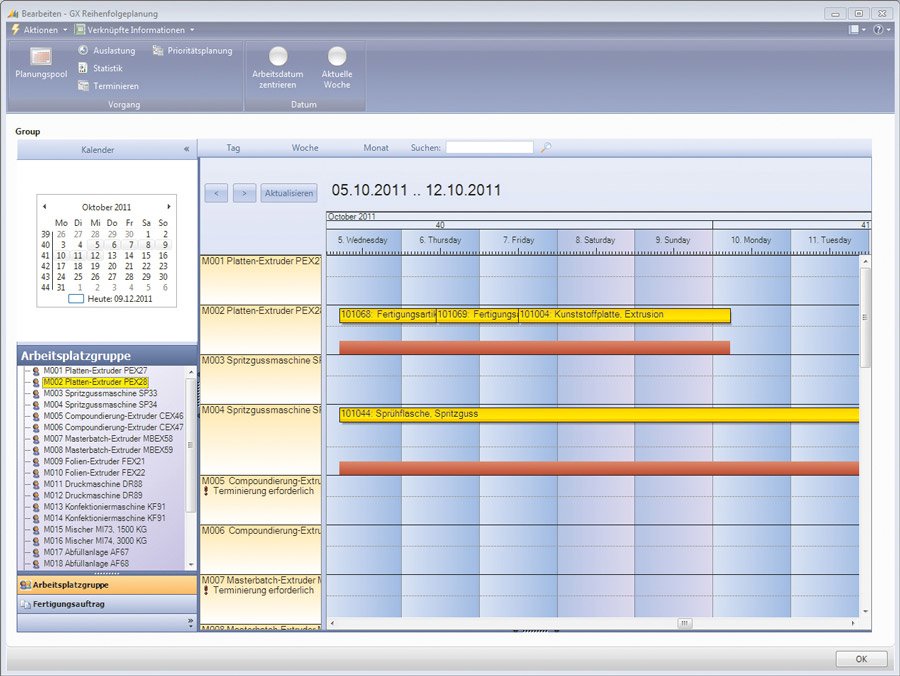The image size is (900, 676).
Task: Click the 7. Friday column header
Action: tap(518, 240)
